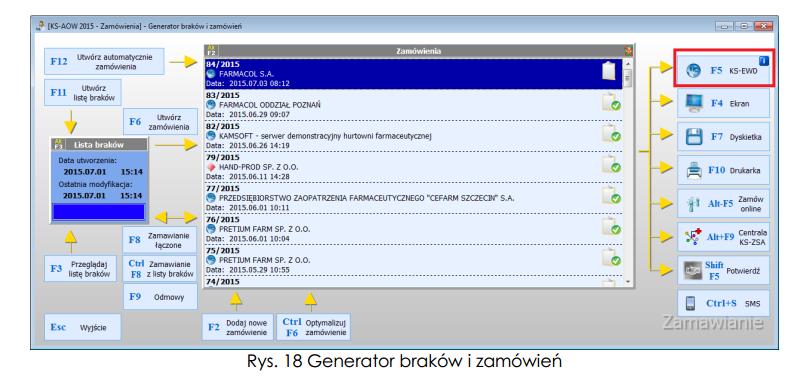Click globe icon beside FARMACOL ODDZIAŁ POZNAŃ
795x383 pixels.
coord(211,105)
